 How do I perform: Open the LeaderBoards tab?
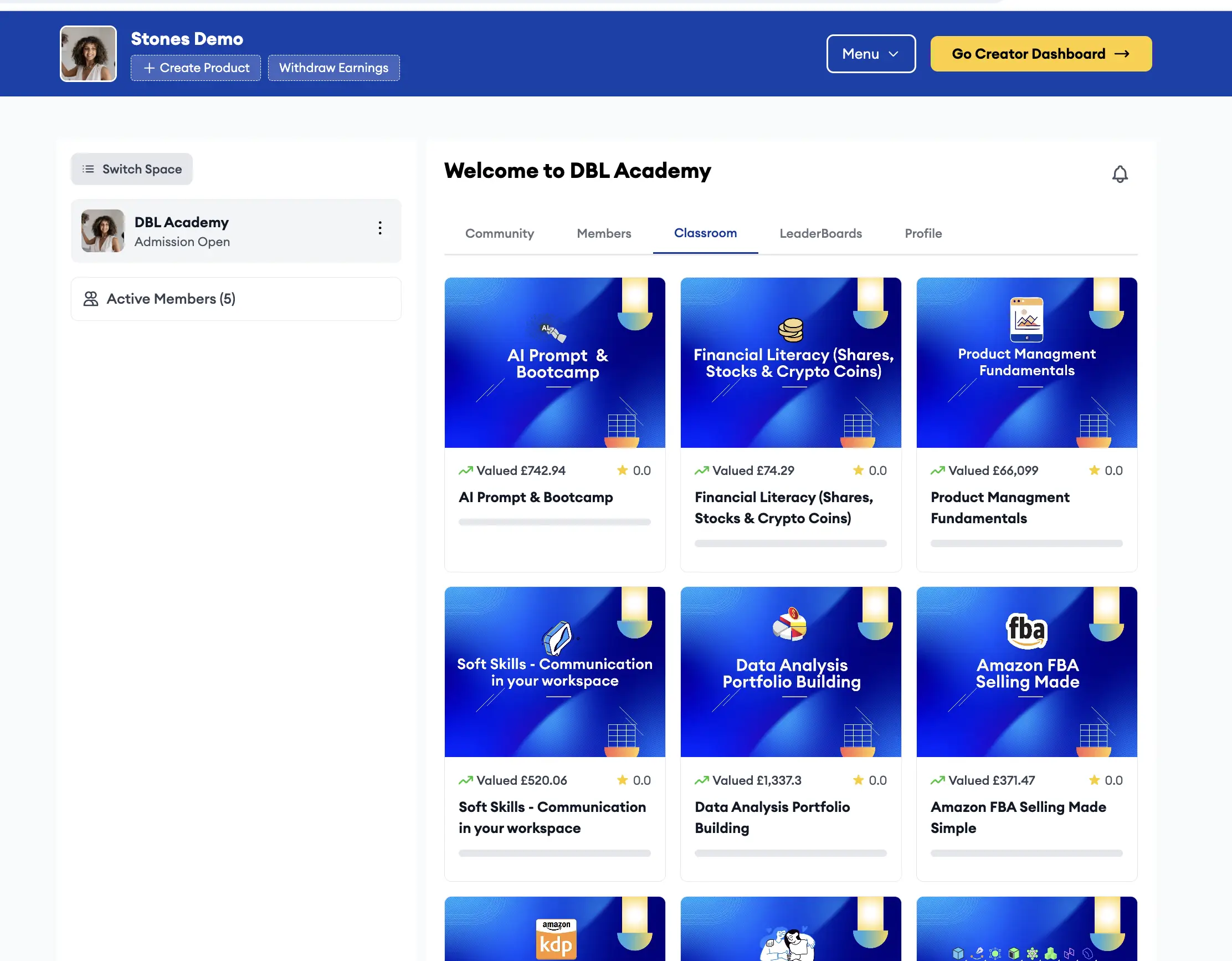point(820,234)
